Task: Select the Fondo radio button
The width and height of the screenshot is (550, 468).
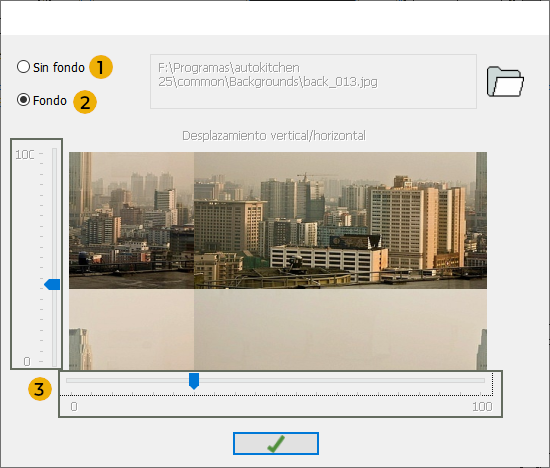Action: (23, 100)
